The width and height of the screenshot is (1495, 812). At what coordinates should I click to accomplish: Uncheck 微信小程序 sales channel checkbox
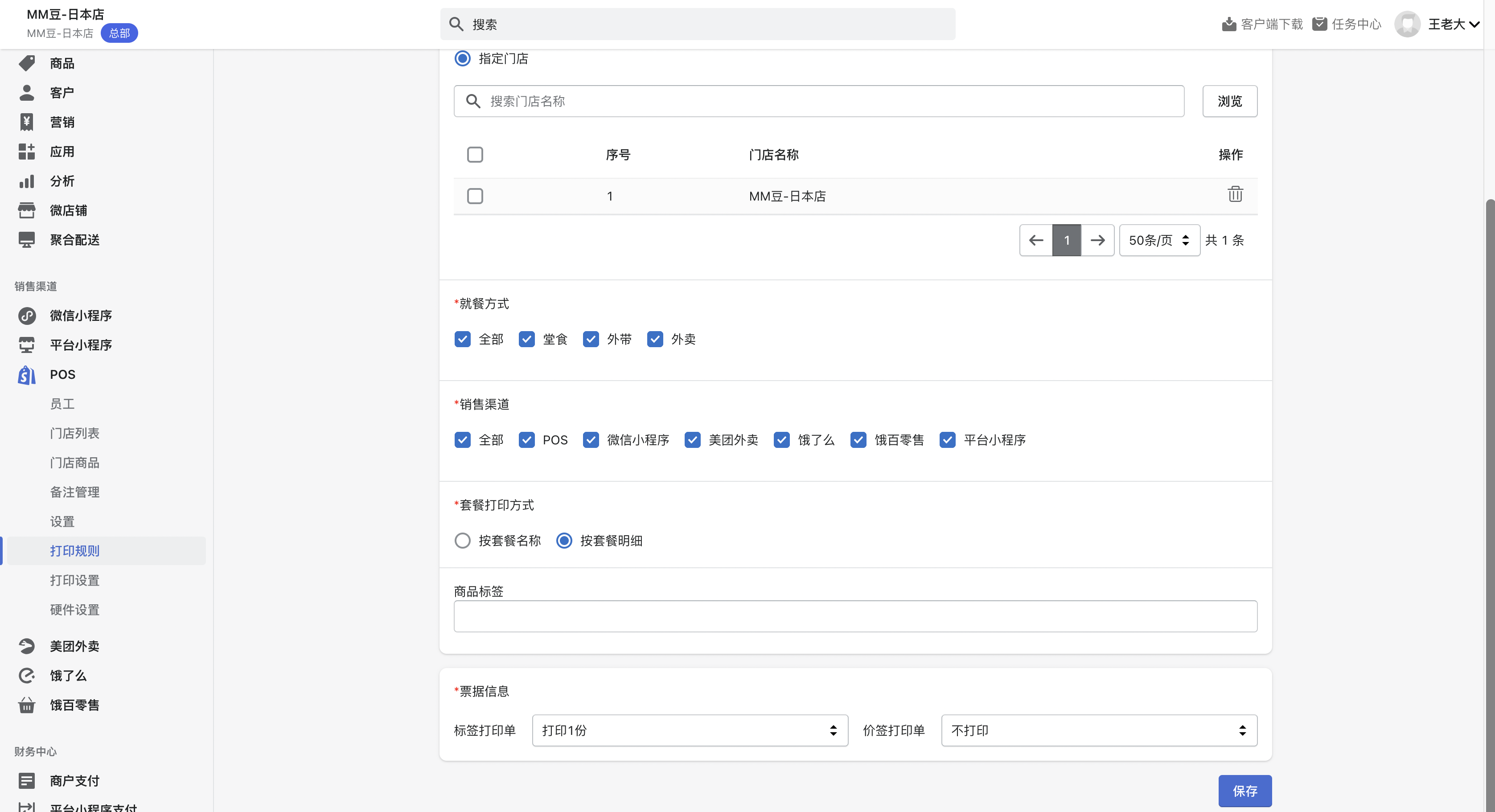(591, 440)
